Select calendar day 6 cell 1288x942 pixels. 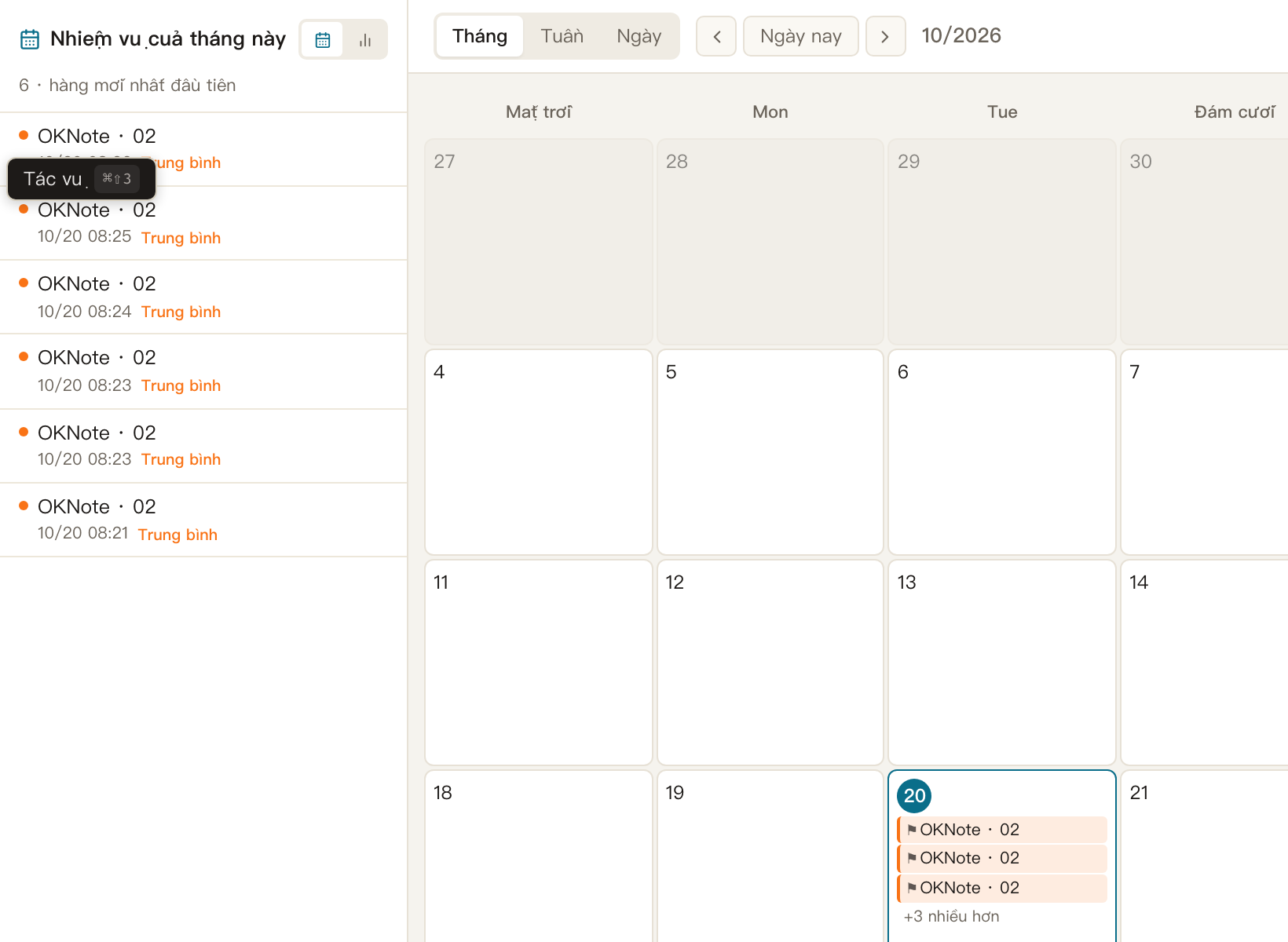(1002, 452)
